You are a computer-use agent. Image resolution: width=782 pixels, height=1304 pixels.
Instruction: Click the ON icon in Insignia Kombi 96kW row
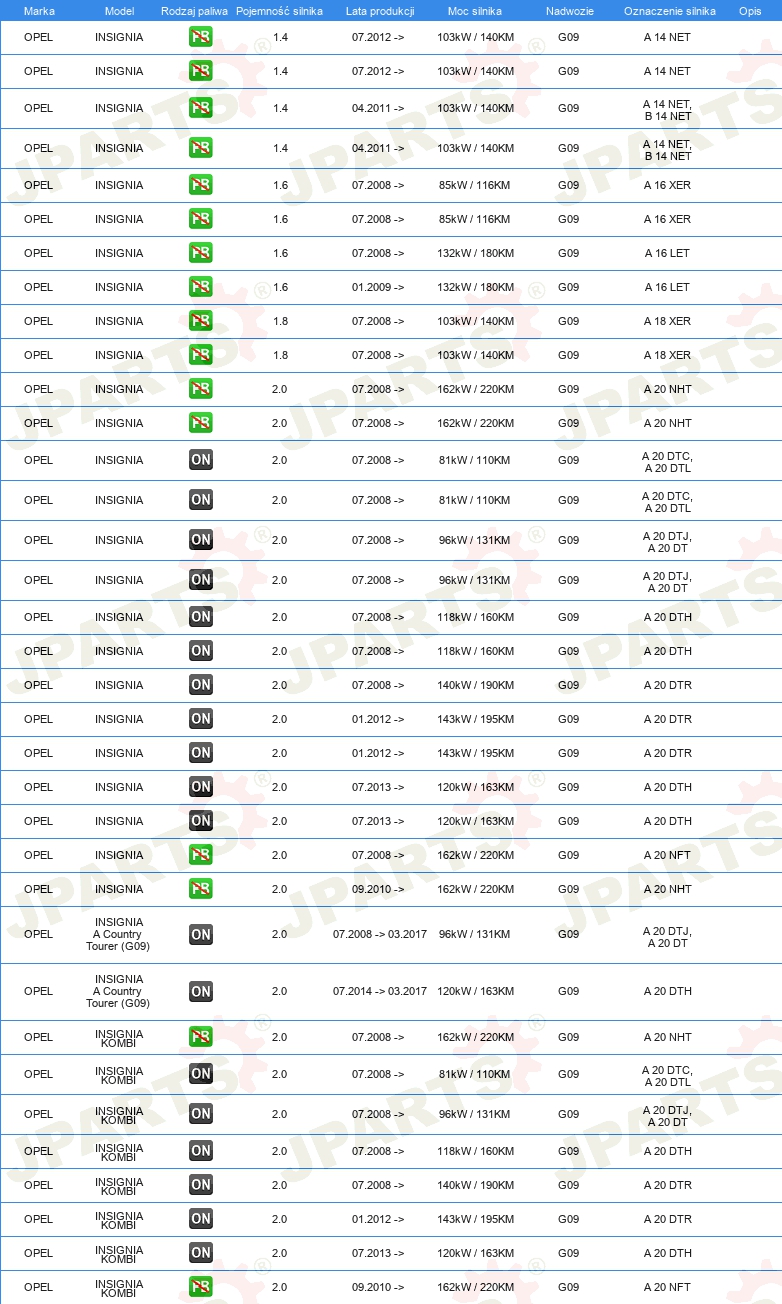pyautogui.click(x=201, y=1114)
